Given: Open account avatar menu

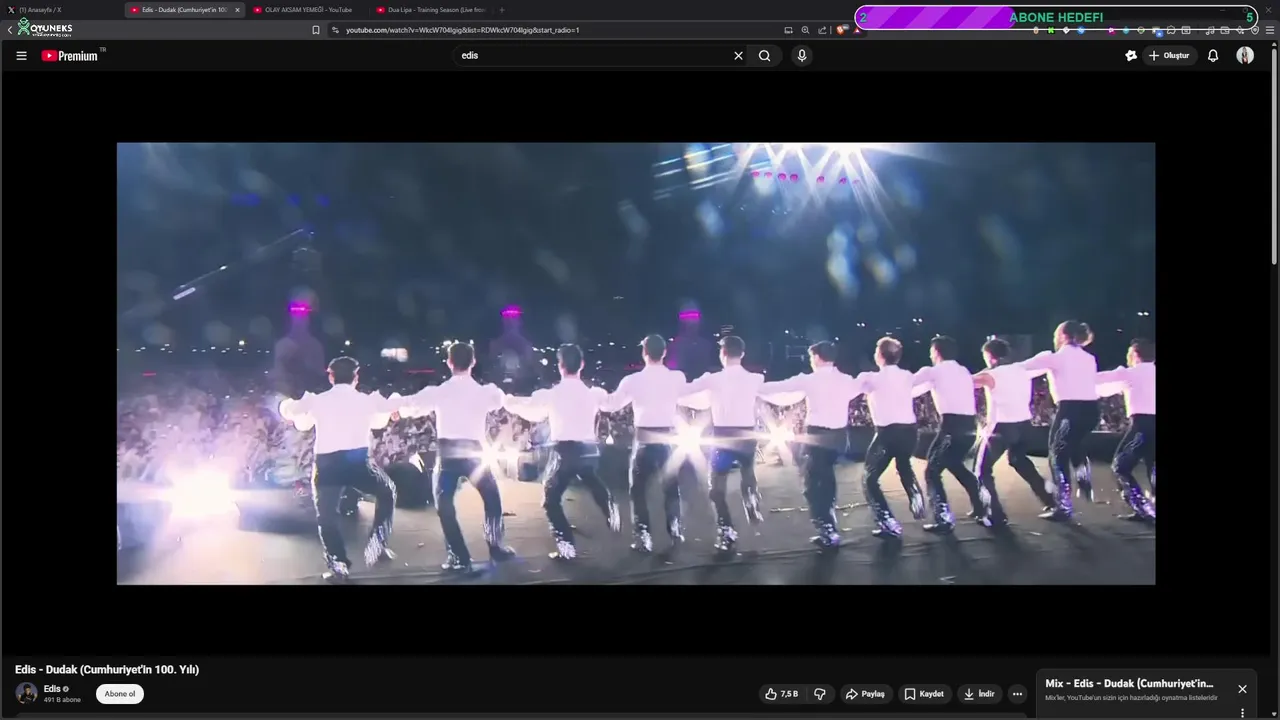Looking at the screenshot, I should point(1245,56).
